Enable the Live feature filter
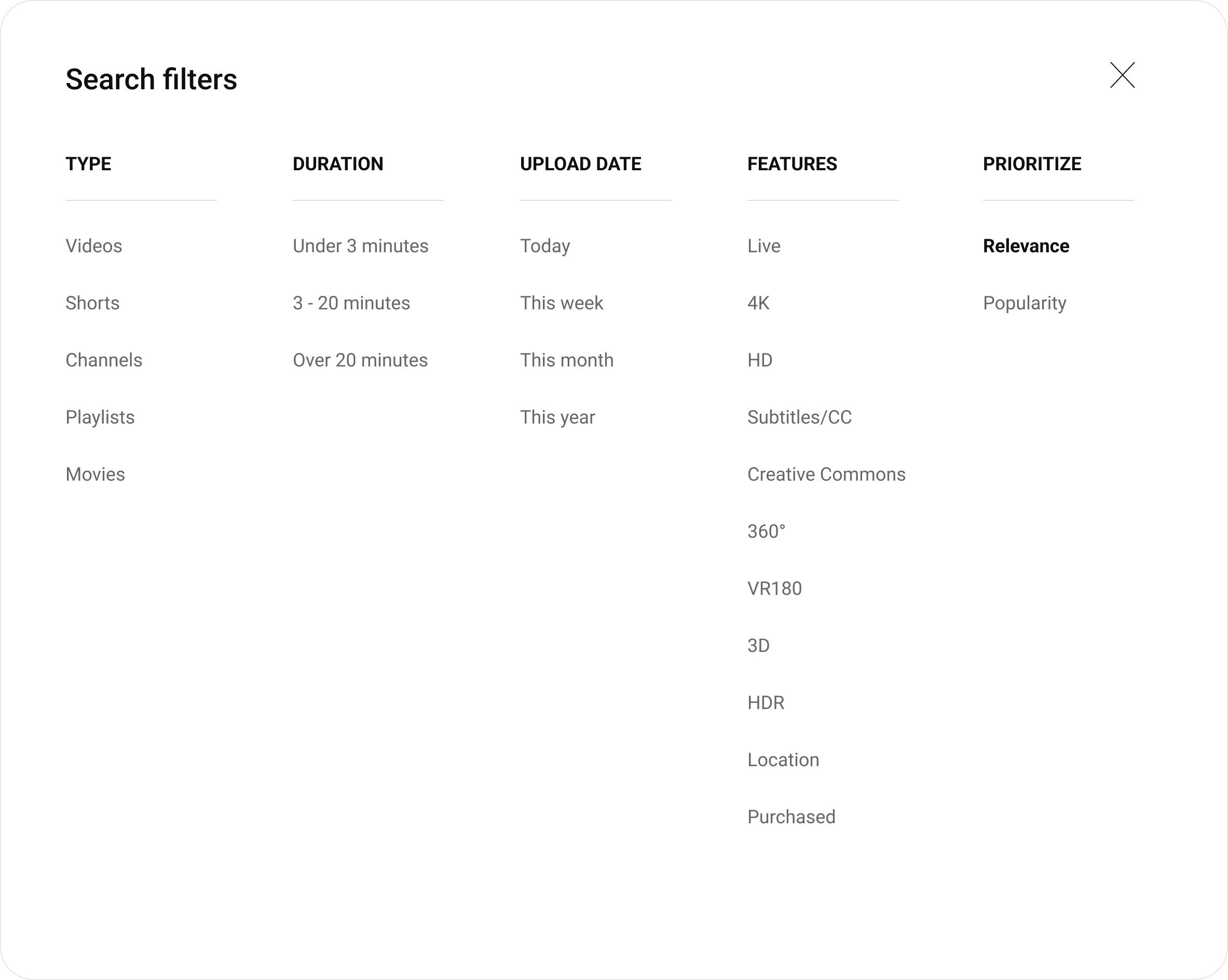The height and width of the screenshot is (980, 1228). [x=764, y=246]
